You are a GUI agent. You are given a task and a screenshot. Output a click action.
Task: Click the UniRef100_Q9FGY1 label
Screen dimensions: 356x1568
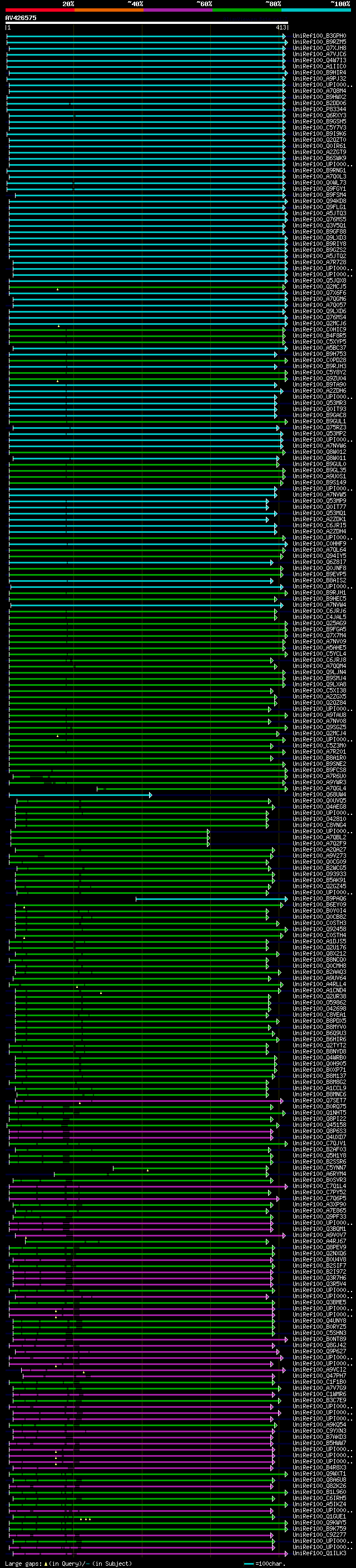[319, 189]
